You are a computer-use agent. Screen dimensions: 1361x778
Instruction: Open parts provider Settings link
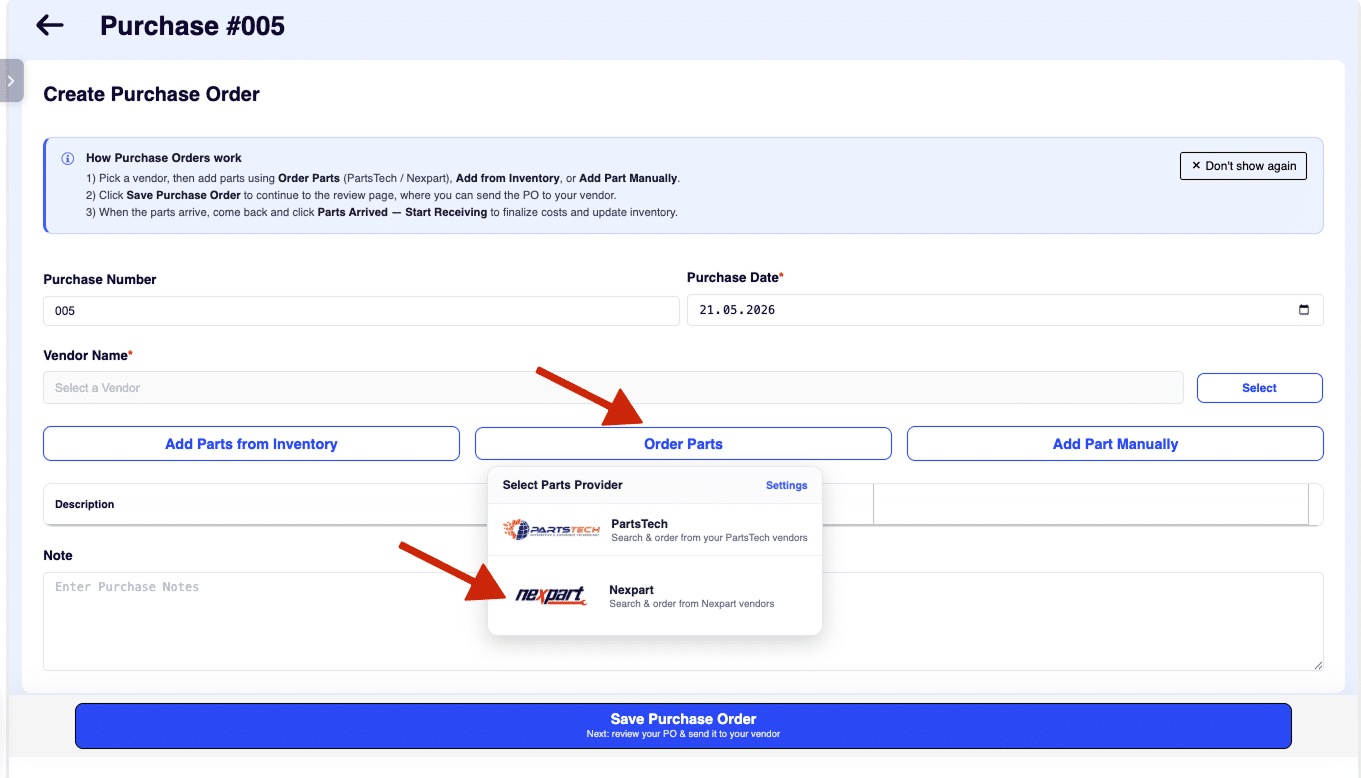(x=786, y=485)
